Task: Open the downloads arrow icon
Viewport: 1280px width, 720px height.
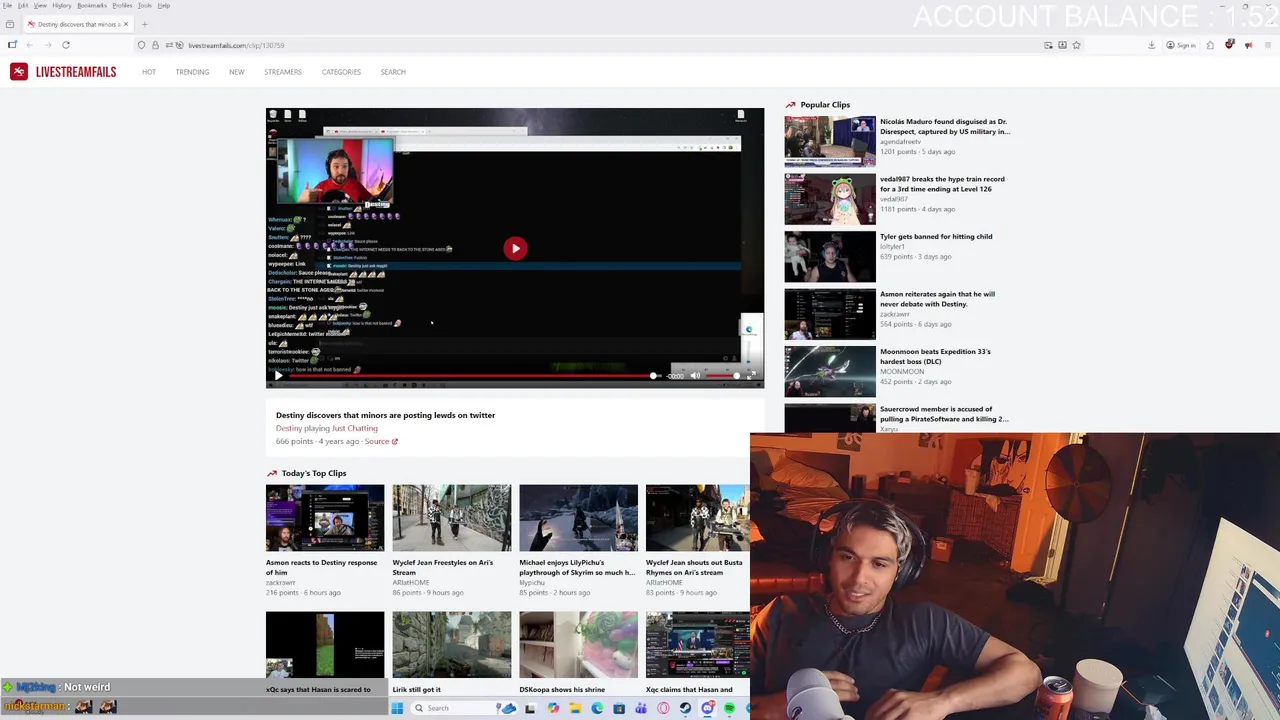Action: point(1151,45)
